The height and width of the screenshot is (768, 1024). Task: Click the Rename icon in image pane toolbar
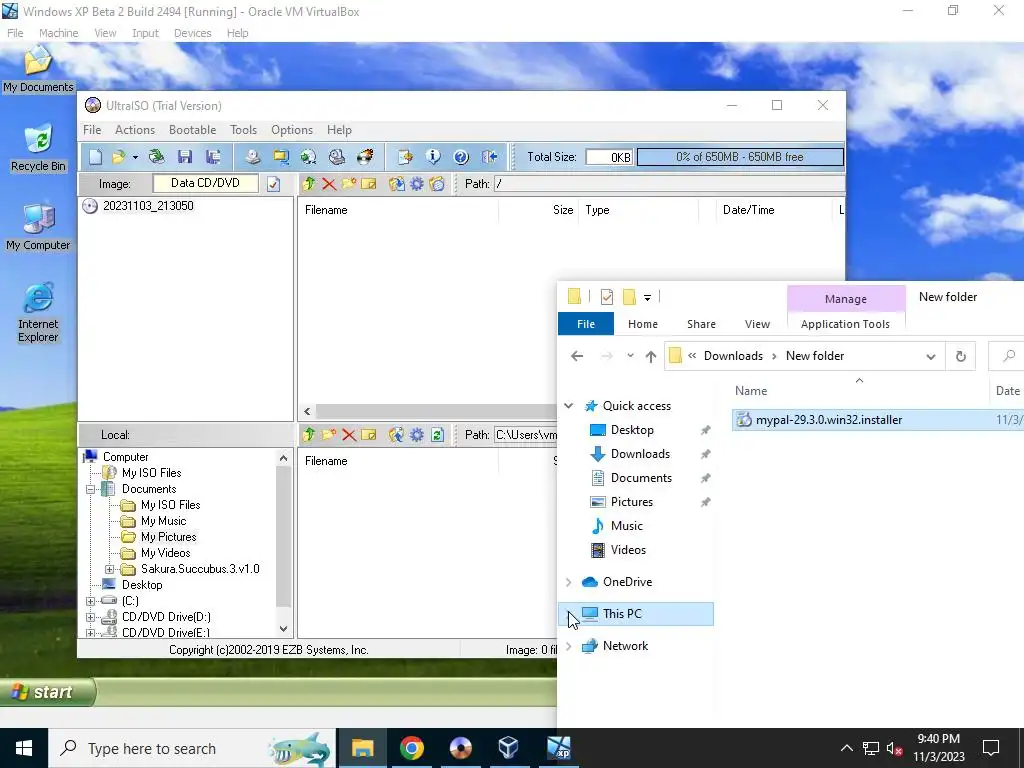(369, 184)
